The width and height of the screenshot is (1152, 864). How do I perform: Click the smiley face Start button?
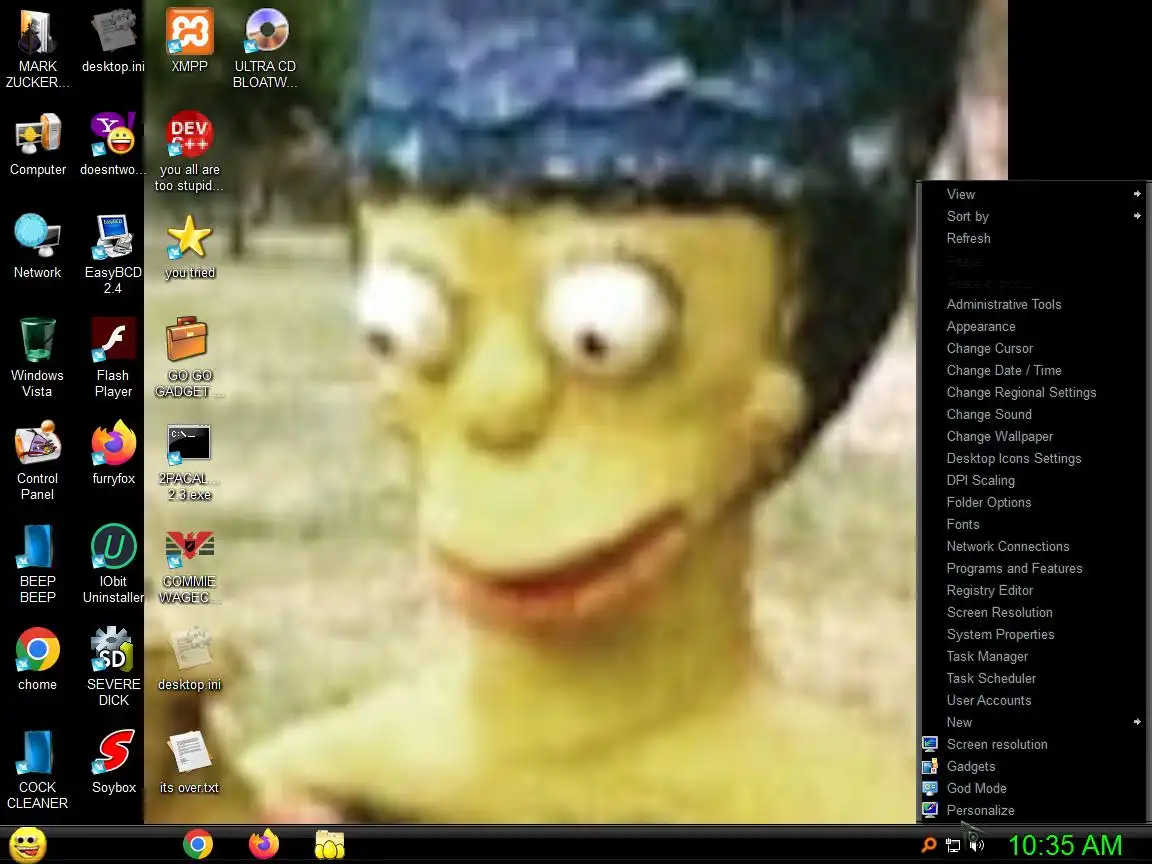coord(27,845)
